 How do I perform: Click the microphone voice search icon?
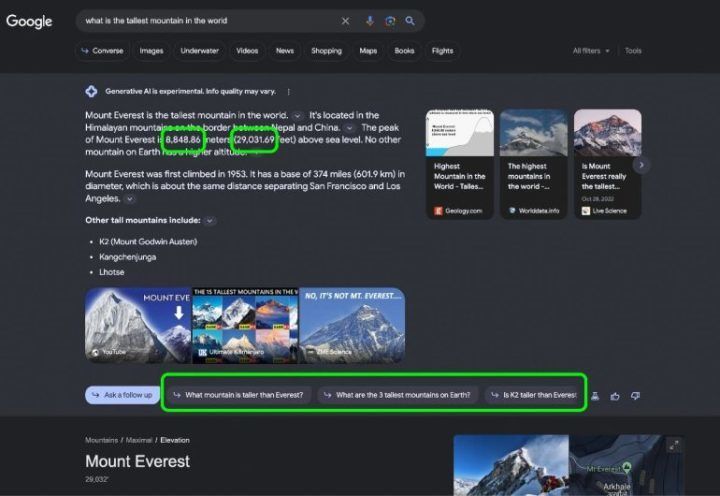coord(370,21)
